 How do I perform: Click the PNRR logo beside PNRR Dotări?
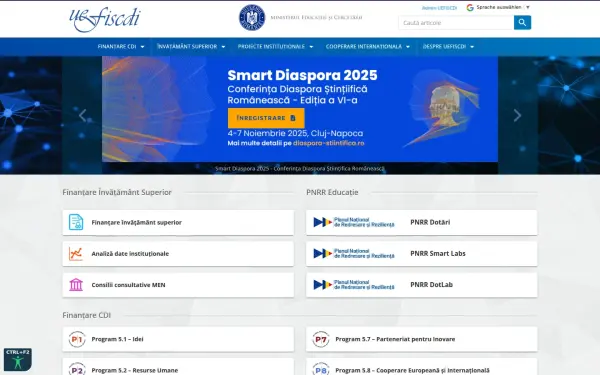coord(354,222)
